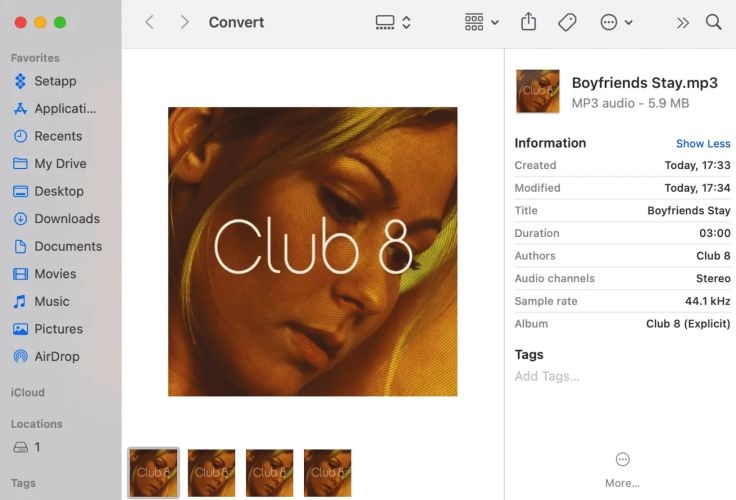Click the Documents page icon
The width and height of the screenshot is (736, 500).
tap(20, 246)
